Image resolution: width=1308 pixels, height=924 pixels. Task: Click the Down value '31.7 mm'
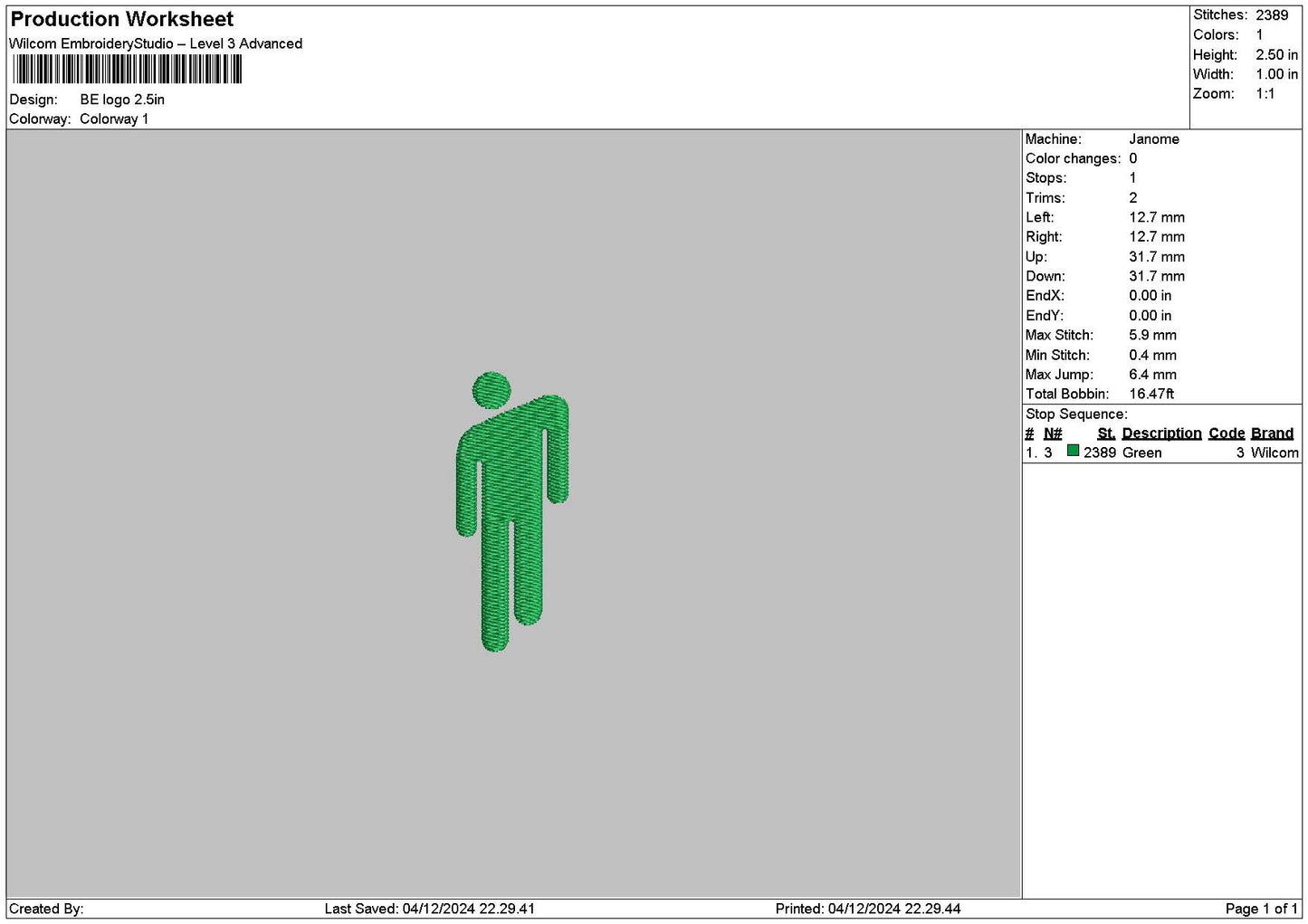point(1157,276)
